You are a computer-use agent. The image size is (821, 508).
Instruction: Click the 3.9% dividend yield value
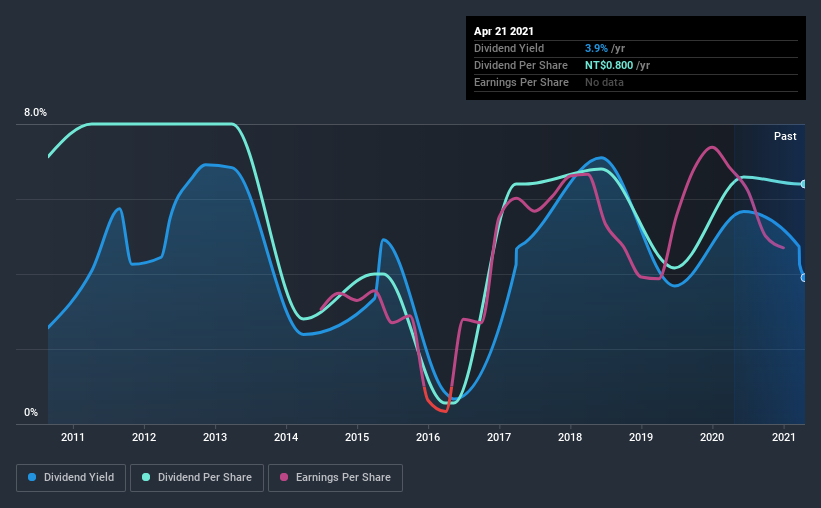[x=596, y=48]
